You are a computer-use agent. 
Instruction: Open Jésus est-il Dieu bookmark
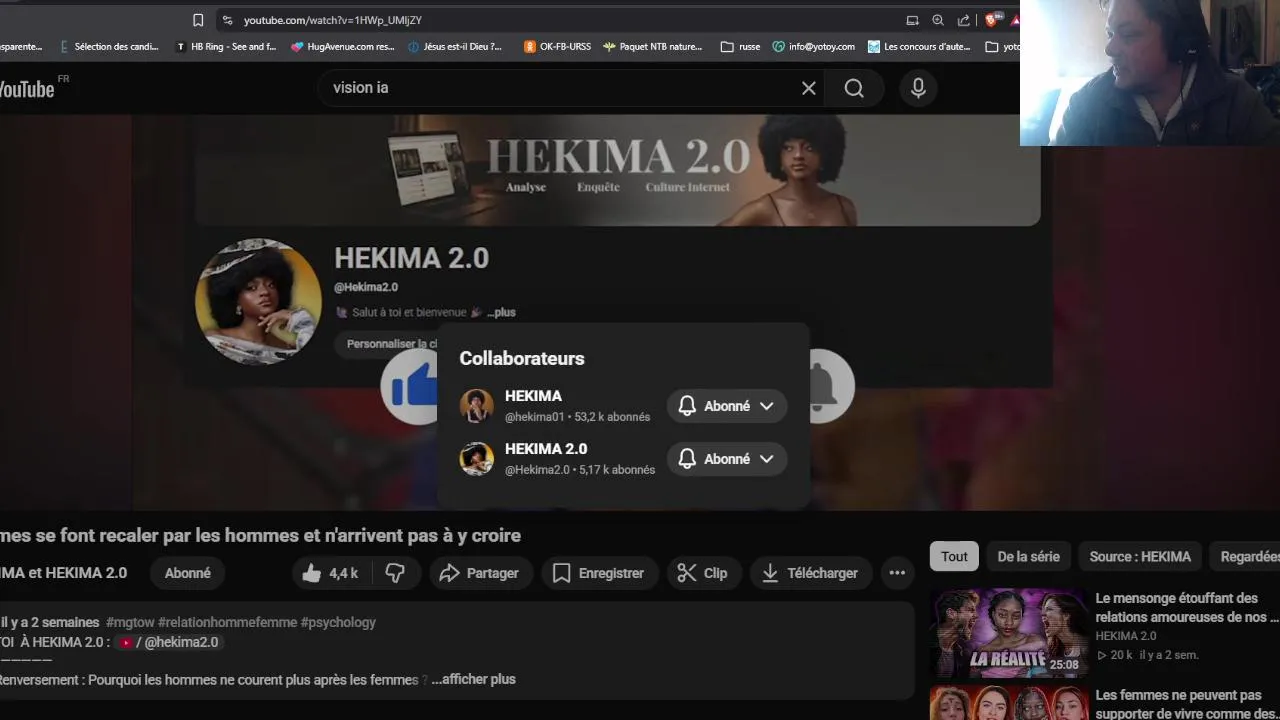pos(455,46)
